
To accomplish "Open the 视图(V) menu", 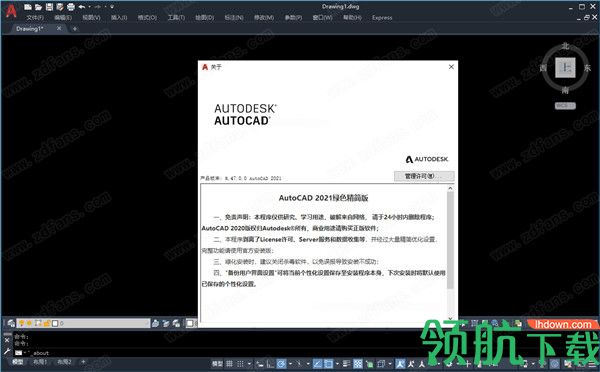I will (x=91, y=18).
